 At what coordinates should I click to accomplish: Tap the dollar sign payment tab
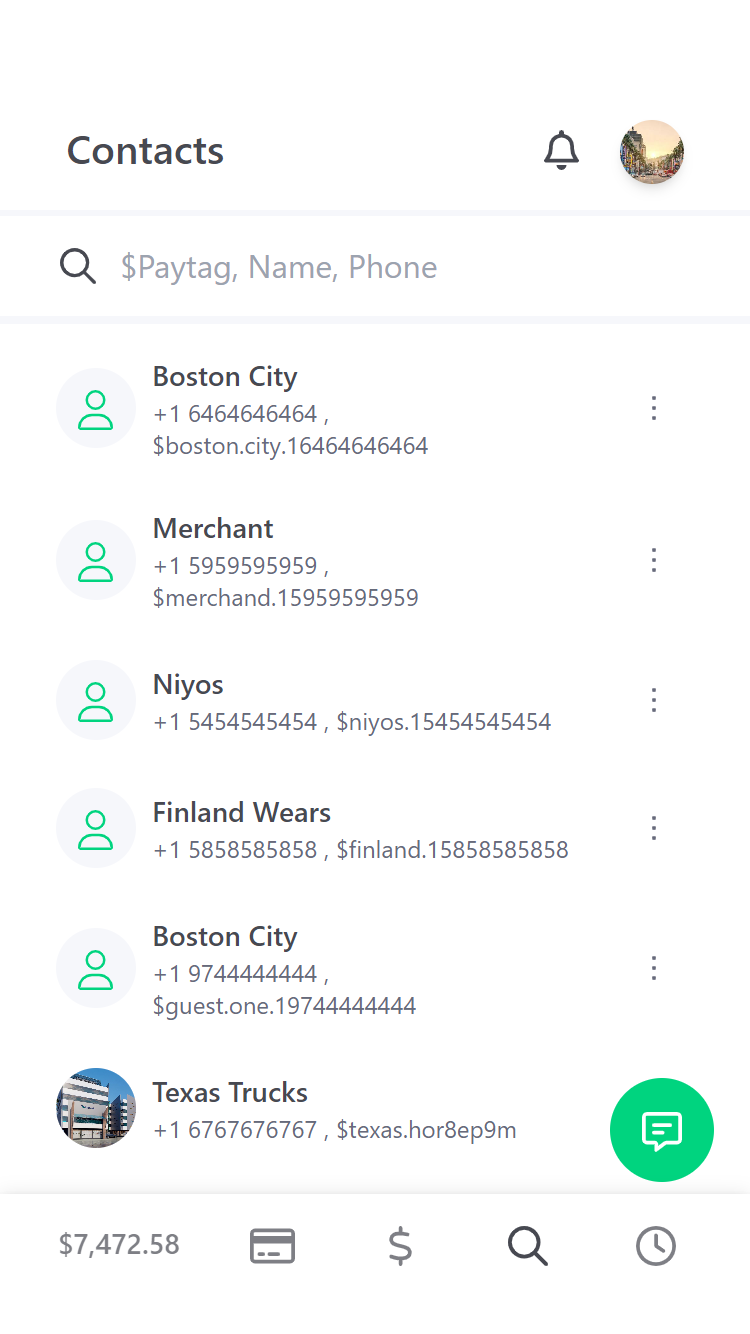tap(400, 1246)
